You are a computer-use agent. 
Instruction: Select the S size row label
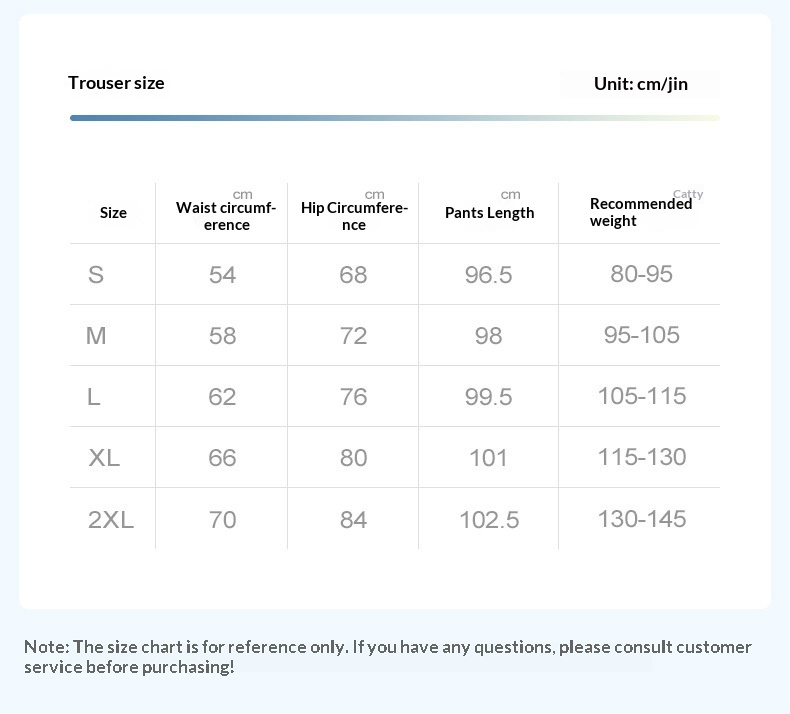click(96, 275)
